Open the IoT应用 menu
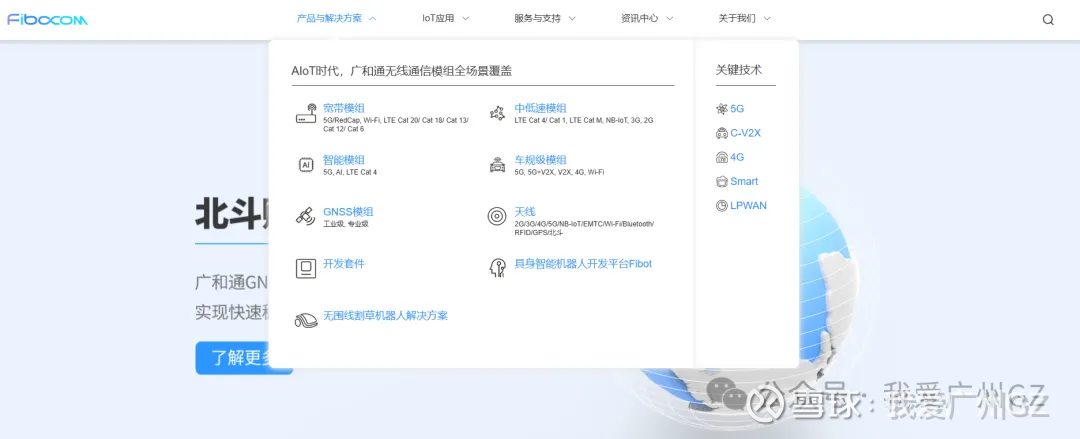This screenshot has width=1080, height=439. coord(438,19)
